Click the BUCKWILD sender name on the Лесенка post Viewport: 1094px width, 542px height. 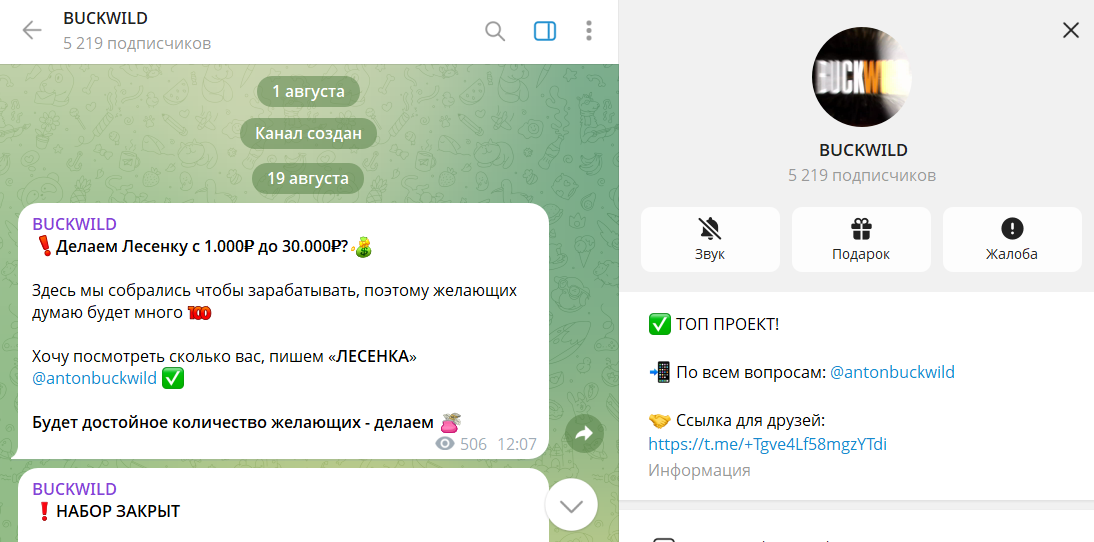pos(74,224)
